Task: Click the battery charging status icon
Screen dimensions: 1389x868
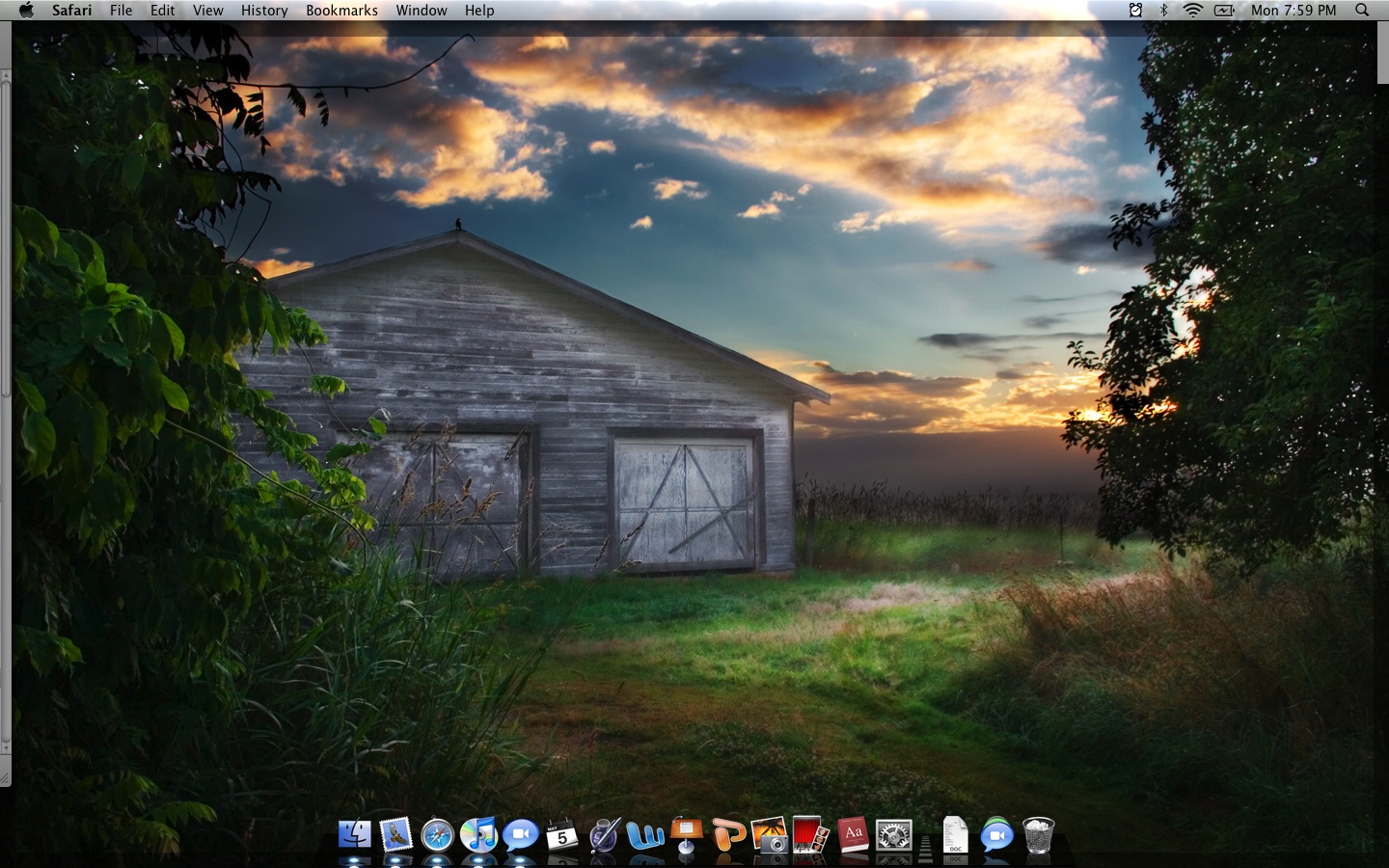Action: (x=1224, y=10)
